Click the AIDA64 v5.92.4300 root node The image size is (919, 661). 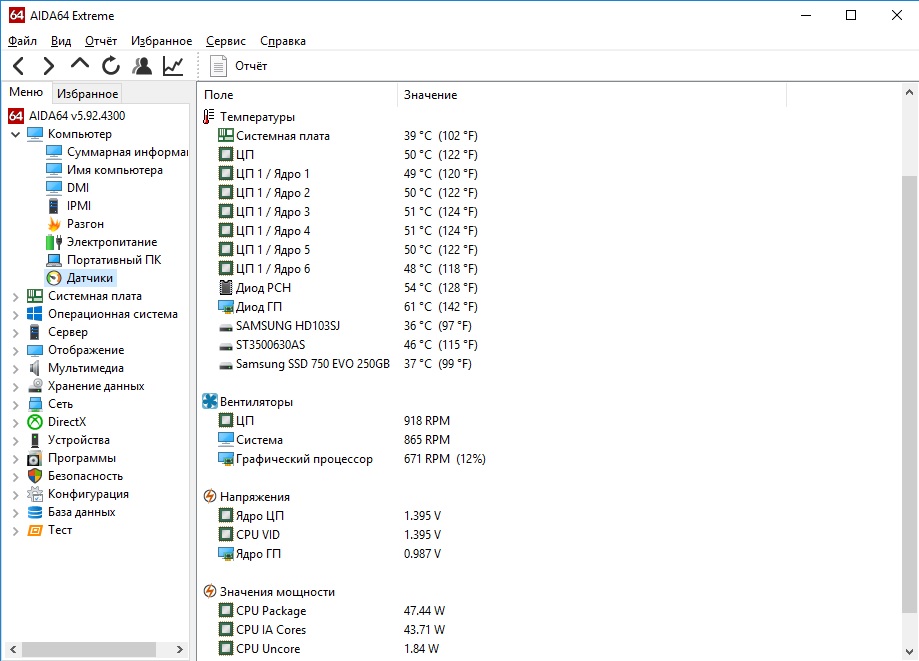coord(67,115)
